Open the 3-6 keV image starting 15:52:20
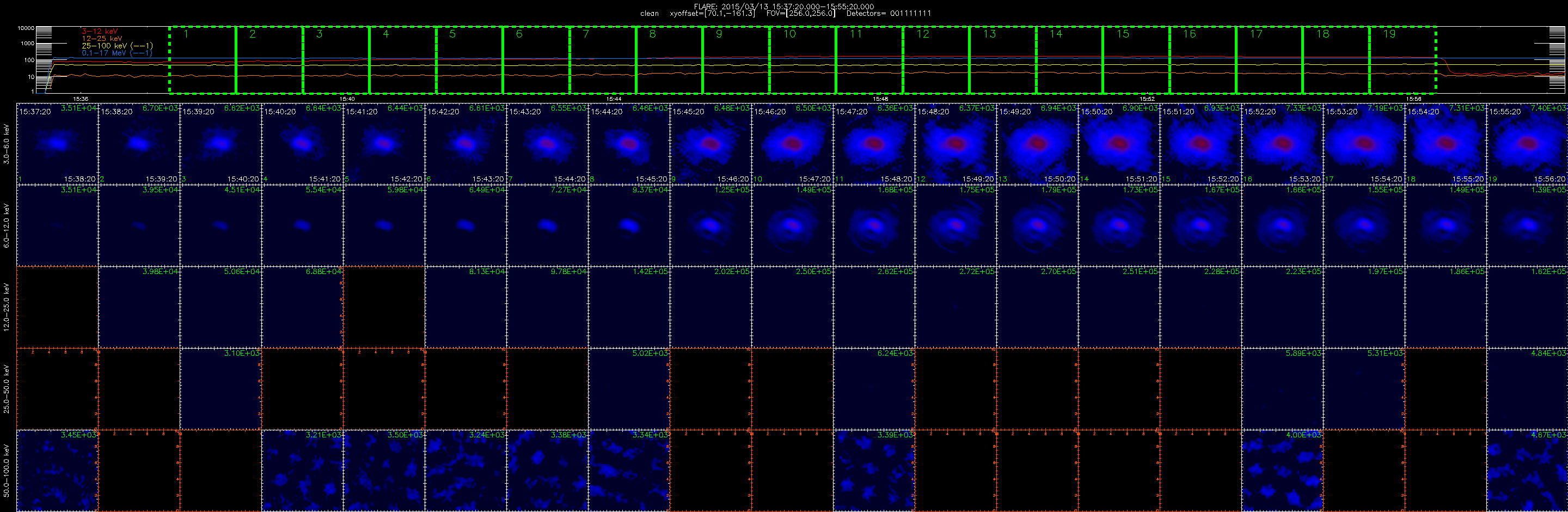 [x=1283, y=144]
